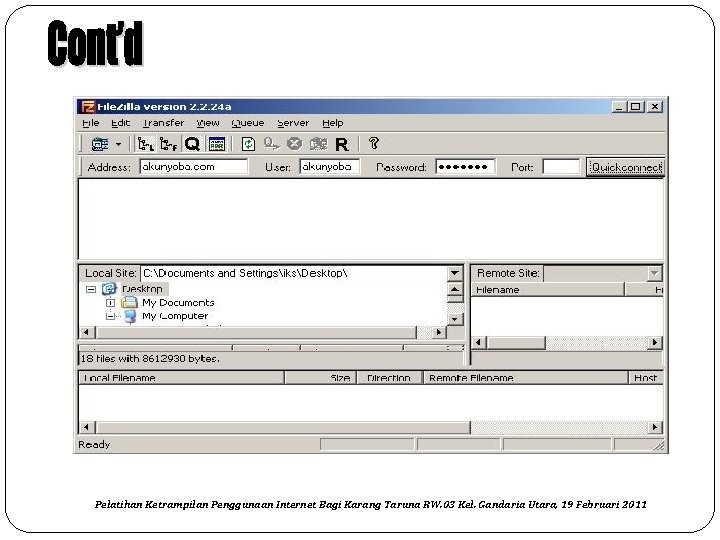Open the Help menu
720x540 pixels.
(333, 123)
